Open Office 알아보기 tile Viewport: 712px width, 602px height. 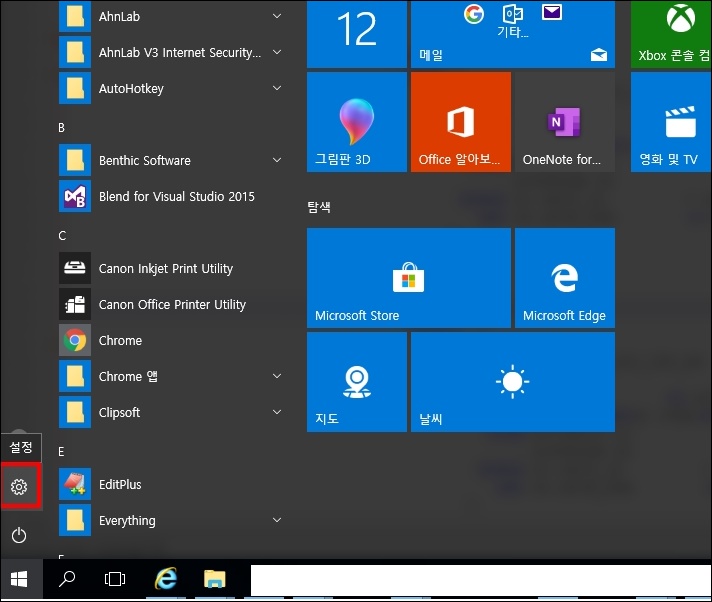coord(461,122)
